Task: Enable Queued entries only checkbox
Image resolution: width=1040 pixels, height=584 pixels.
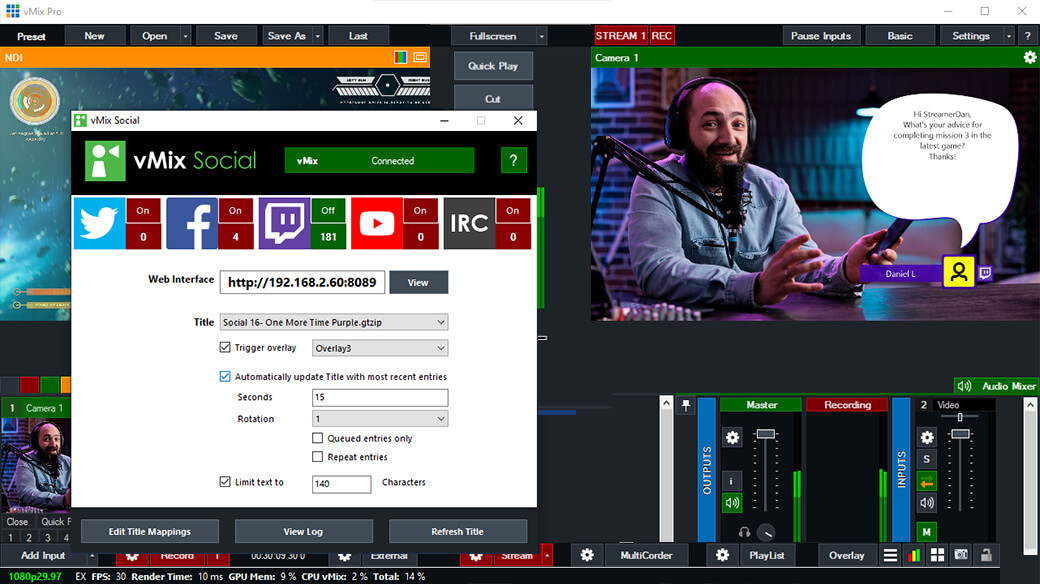Action: [x=318, y=438]
